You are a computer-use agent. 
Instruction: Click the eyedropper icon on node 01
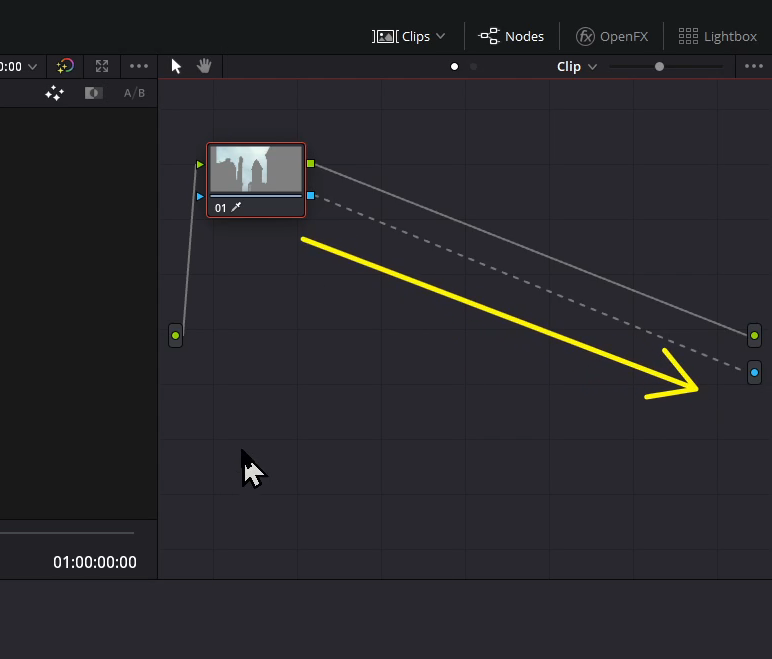[237, 208]
